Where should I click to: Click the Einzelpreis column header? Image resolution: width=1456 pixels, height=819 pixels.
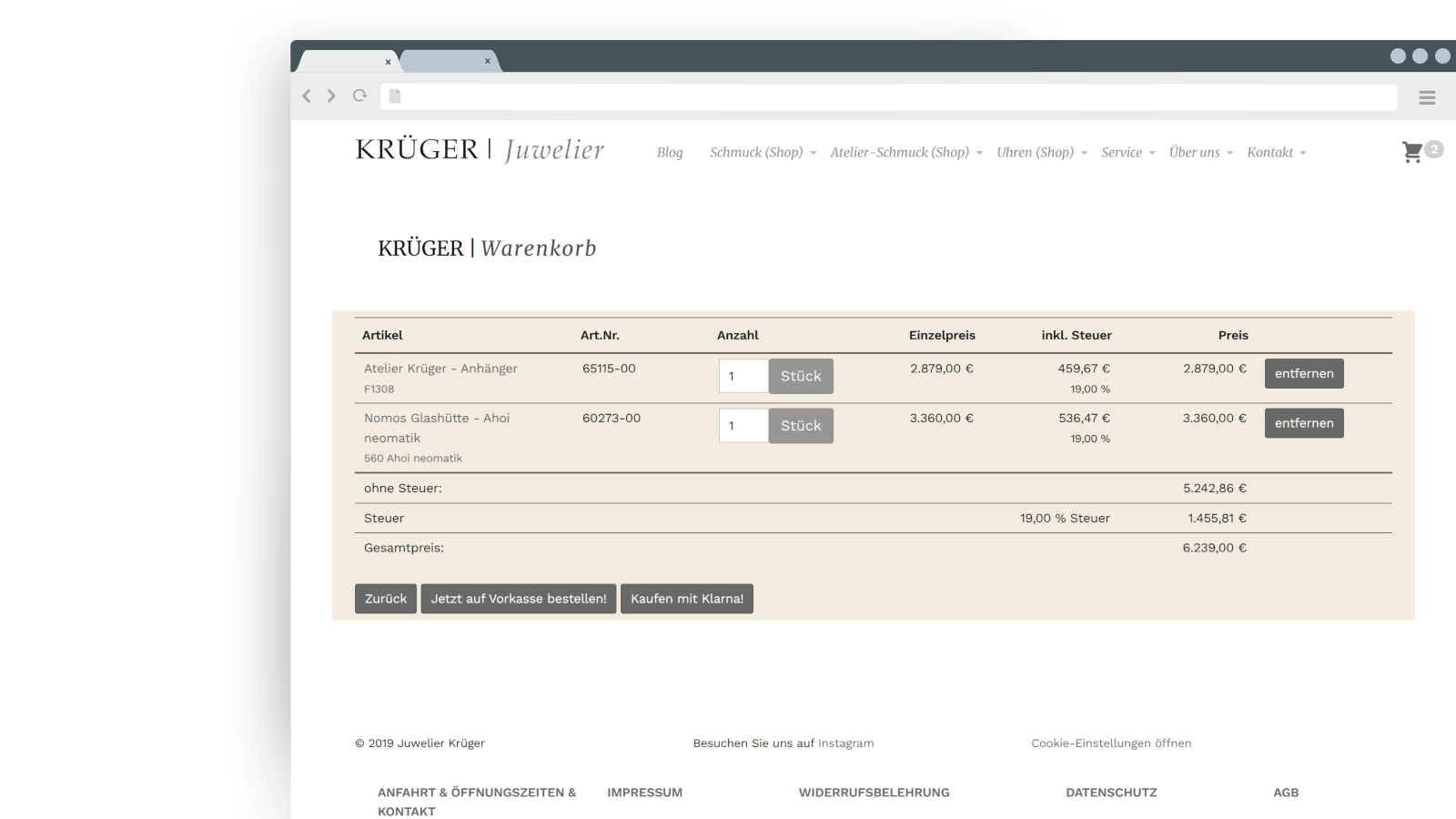[942, 336]
